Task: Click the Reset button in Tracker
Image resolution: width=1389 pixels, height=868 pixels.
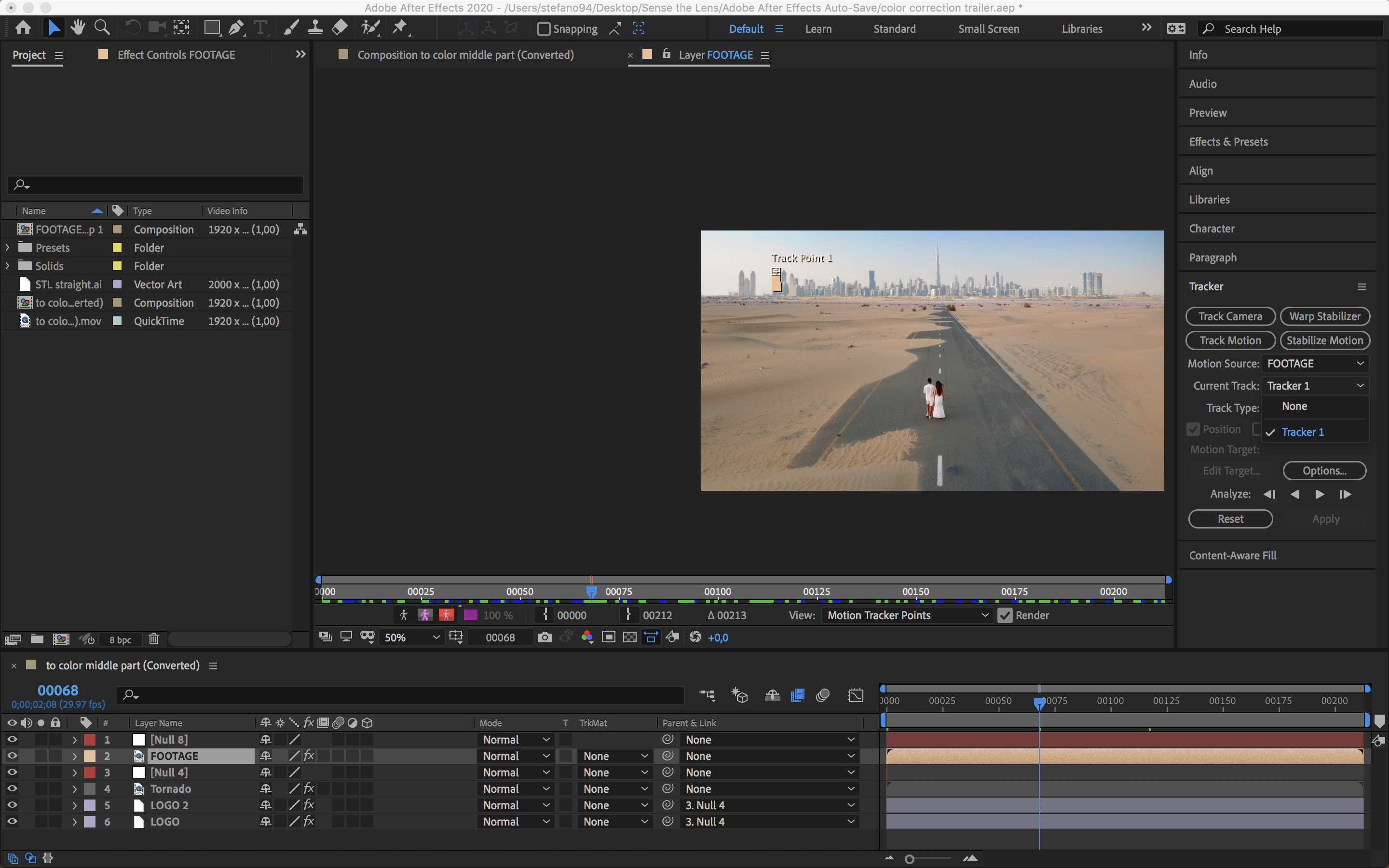Action: (1230, 519)
